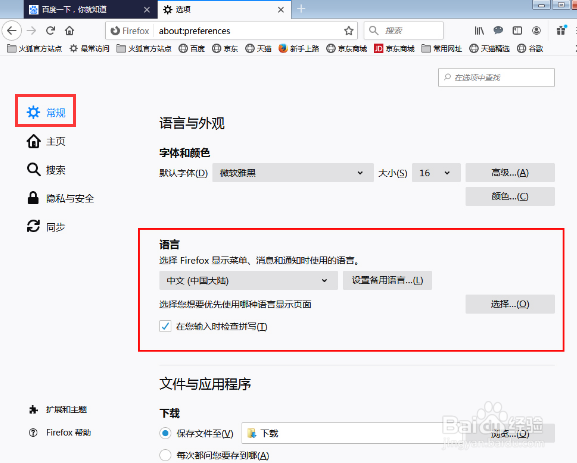
Task: Focus the 在选项中查找 search field
Action: click(x=496, y=77)
